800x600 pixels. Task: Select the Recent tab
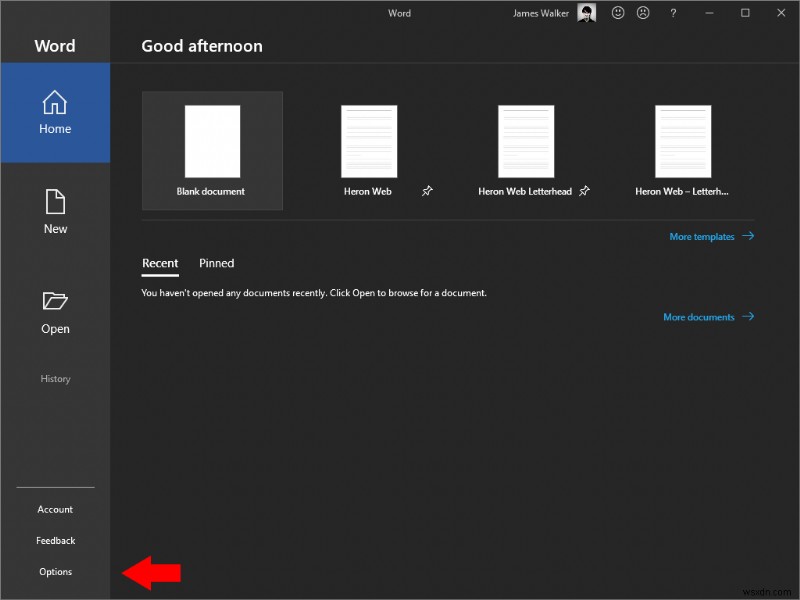point(160,263)
